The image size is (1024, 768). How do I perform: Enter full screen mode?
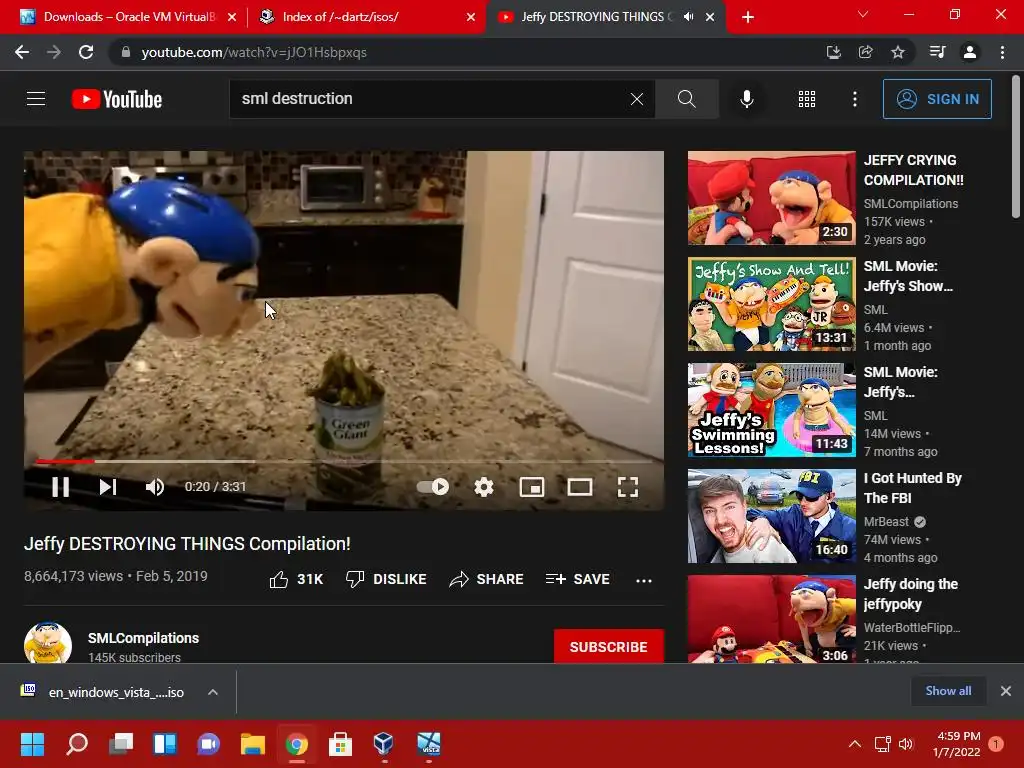click(628, 487)
